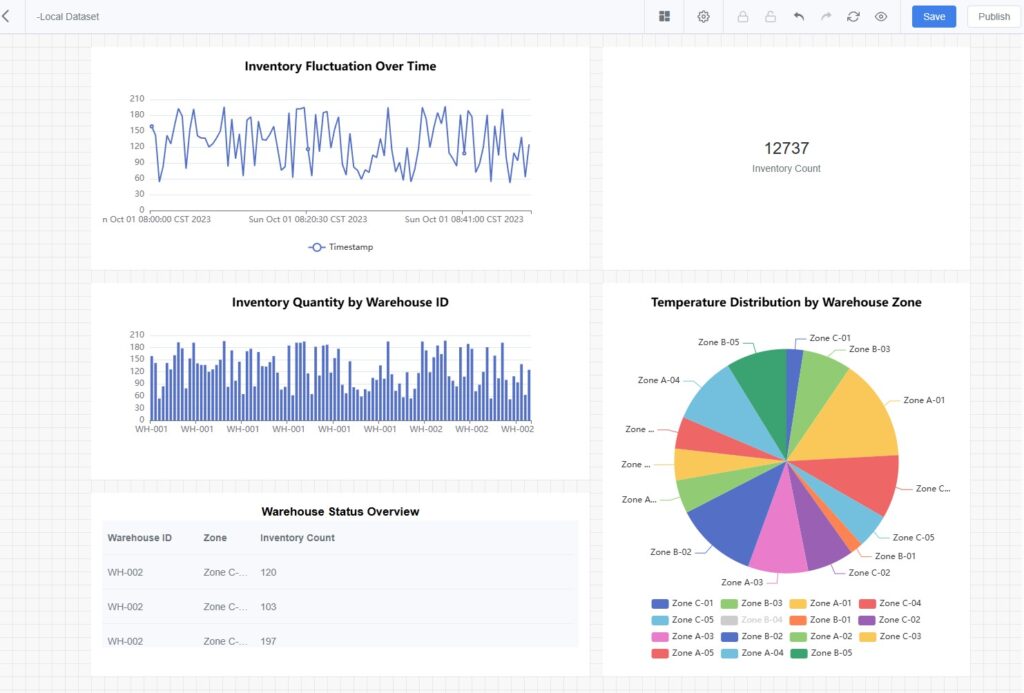The image size is (1024, 693).
Task: Click the lock icon in the toolbar
Action: coord(741,17)
